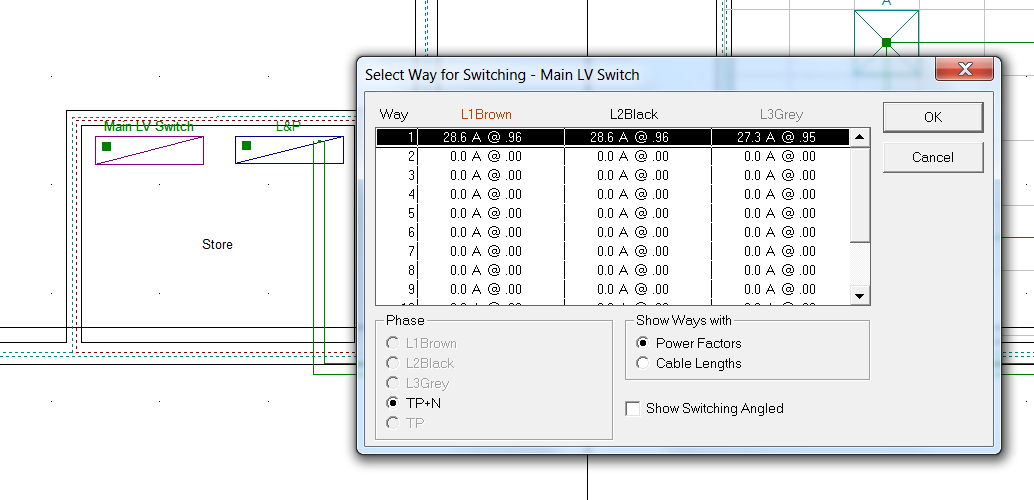Click the Way column header
This screenshot has width=1034, height=500.
click(x=393, y=115)
